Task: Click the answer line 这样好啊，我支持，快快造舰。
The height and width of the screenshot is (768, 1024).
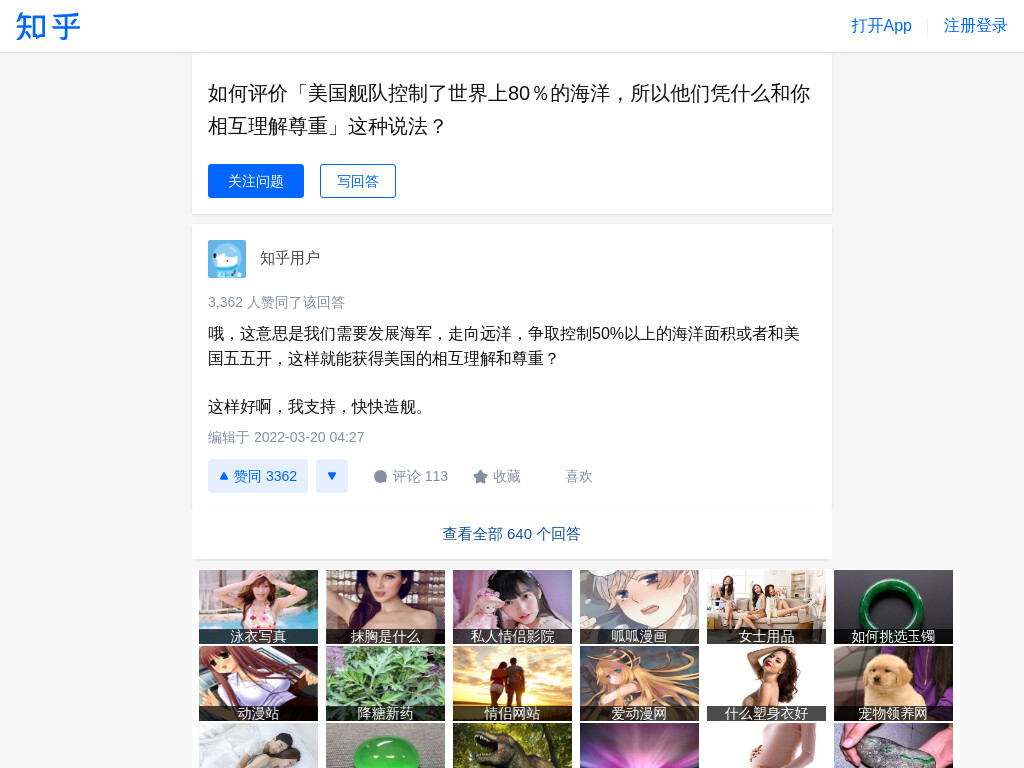Action: click(319, 407)
